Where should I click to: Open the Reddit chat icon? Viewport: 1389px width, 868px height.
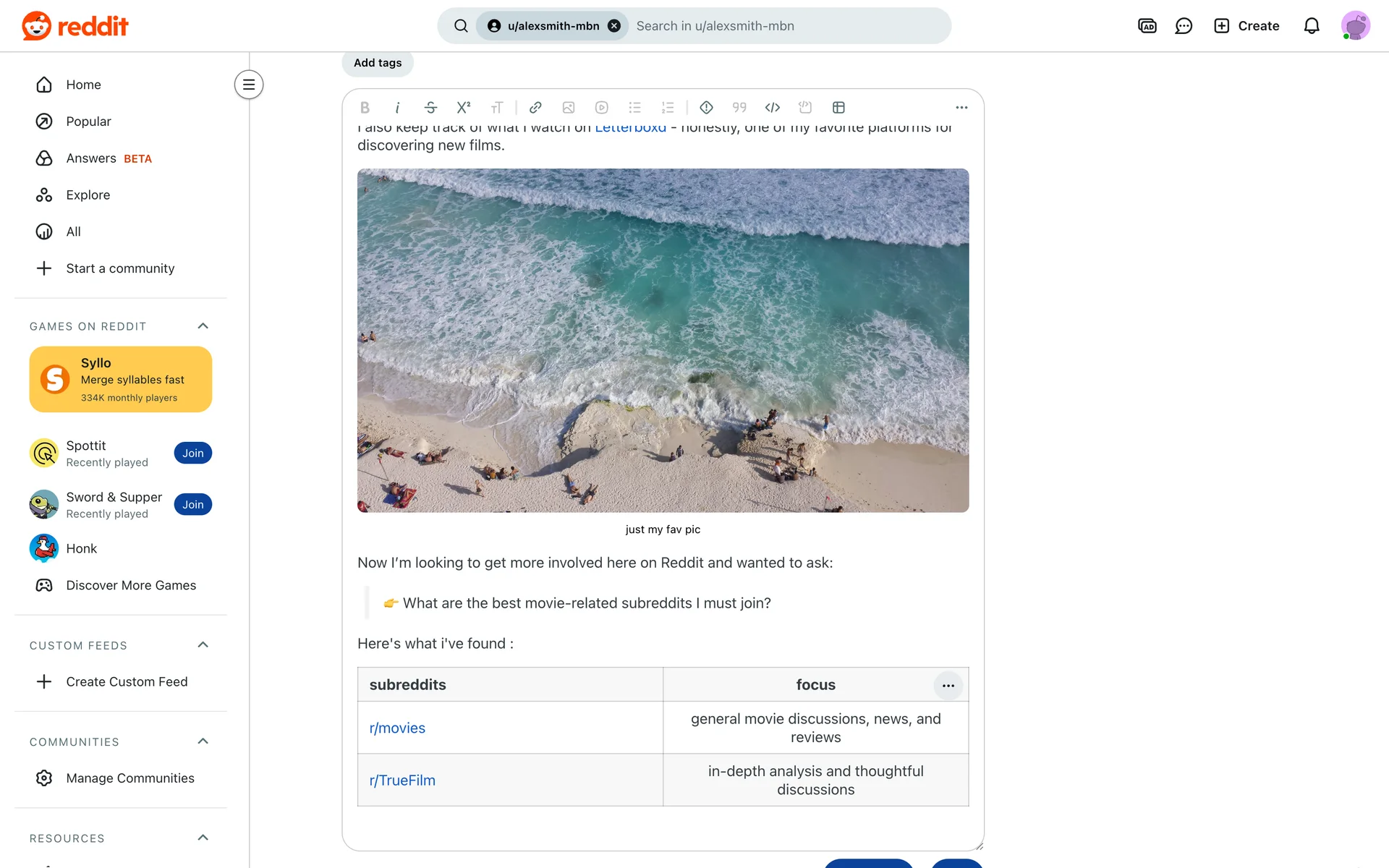pos(1184,26)
